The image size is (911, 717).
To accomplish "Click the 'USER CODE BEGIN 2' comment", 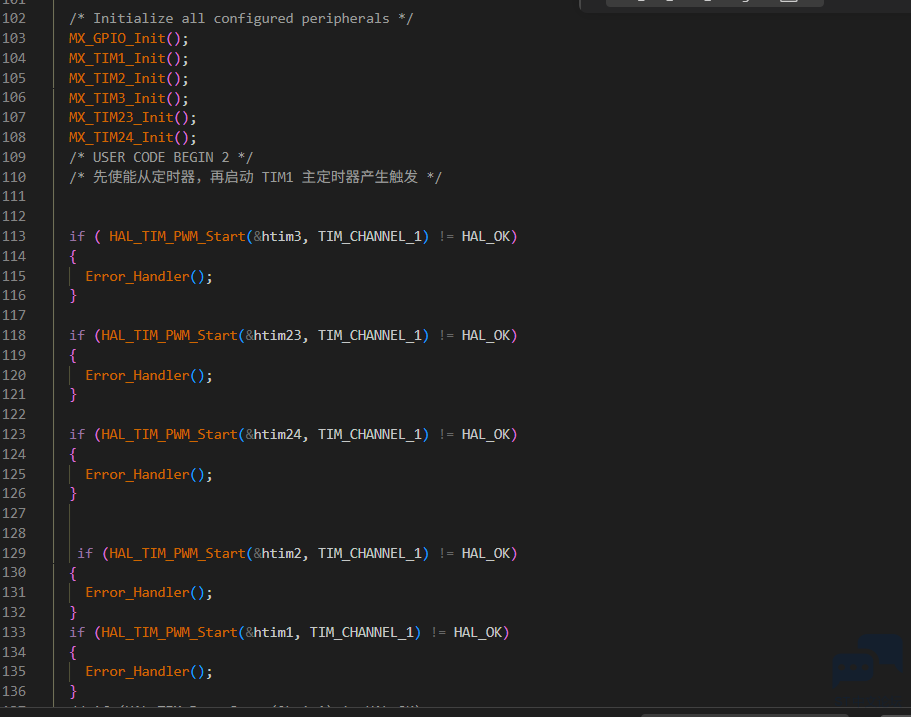I will point(161,157).
